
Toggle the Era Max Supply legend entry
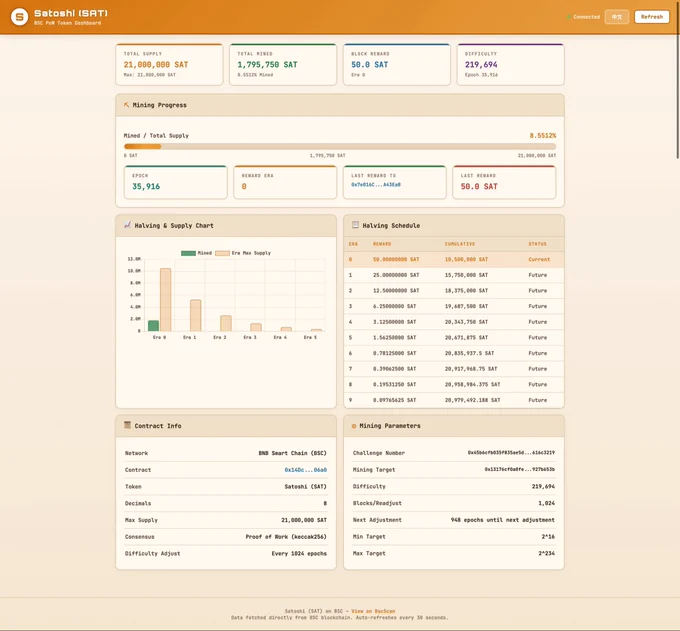coord(243,253)
